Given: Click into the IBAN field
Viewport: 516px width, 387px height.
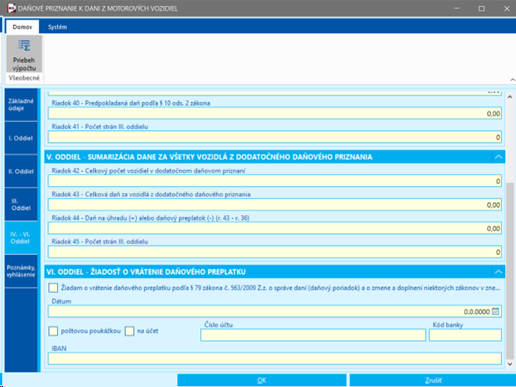Looking at the screenshot, I should 275,359.
